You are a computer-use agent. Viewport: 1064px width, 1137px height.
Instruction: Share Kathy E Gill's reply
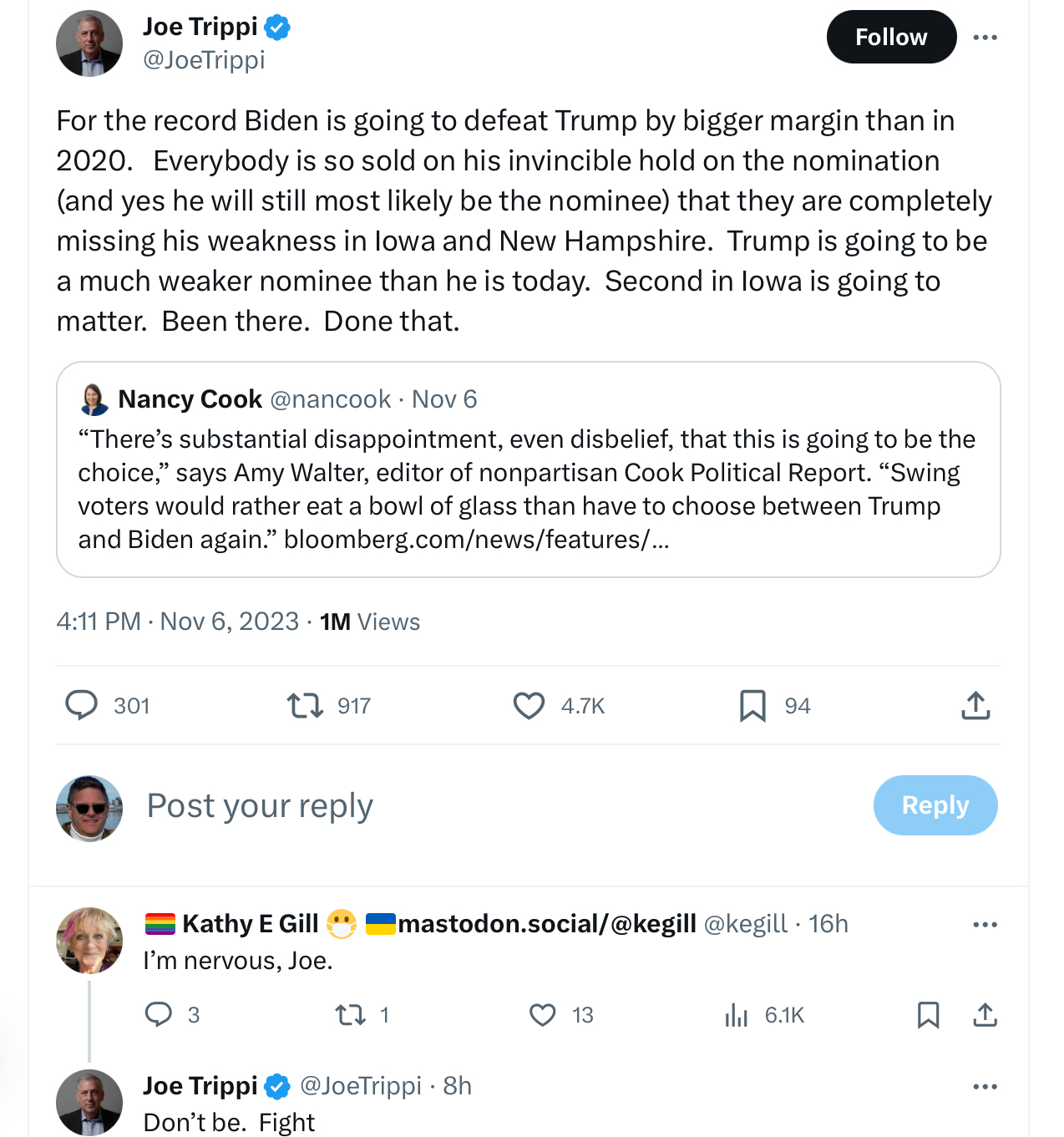[985, 1015]
